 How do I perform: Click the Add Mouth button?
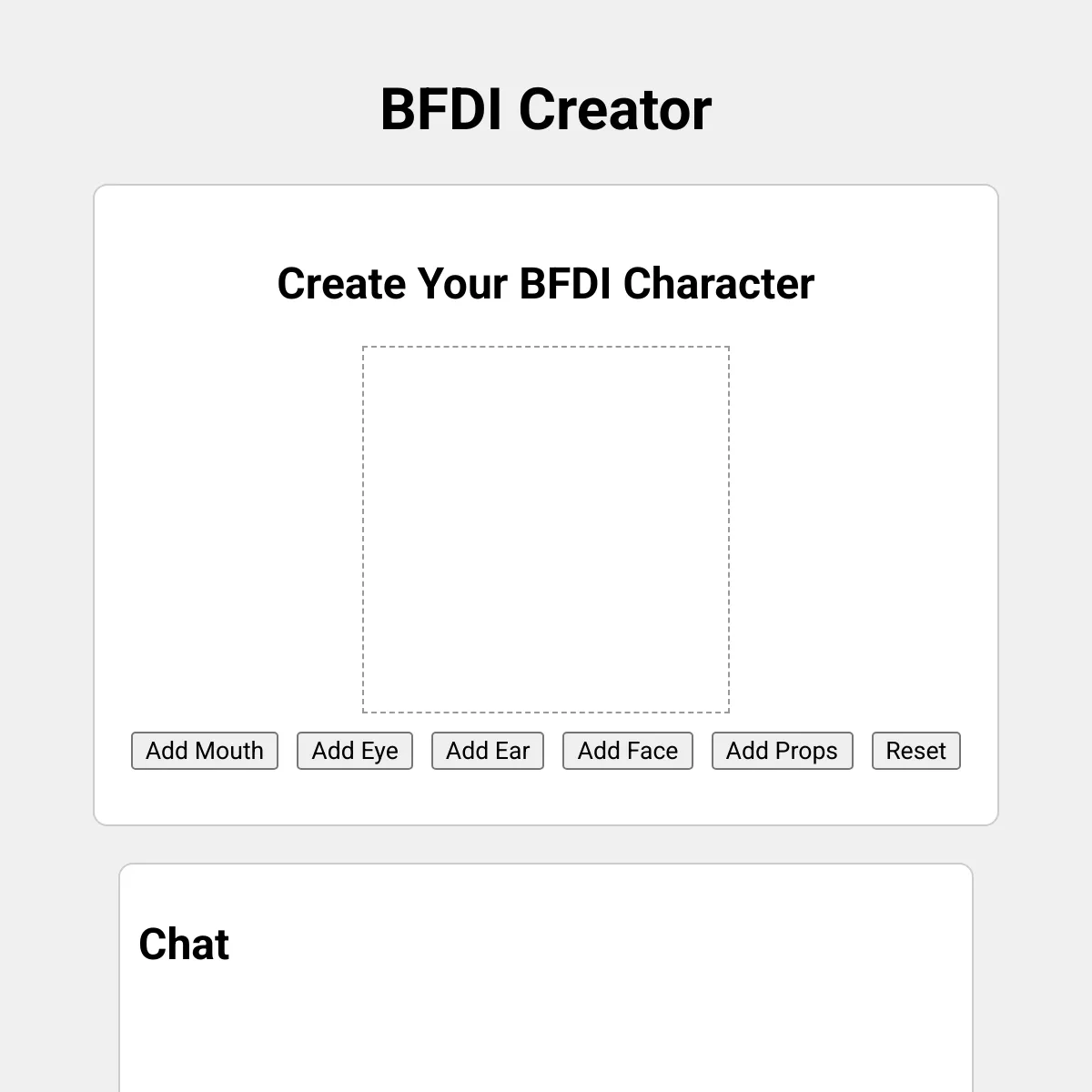click(205, 751)
